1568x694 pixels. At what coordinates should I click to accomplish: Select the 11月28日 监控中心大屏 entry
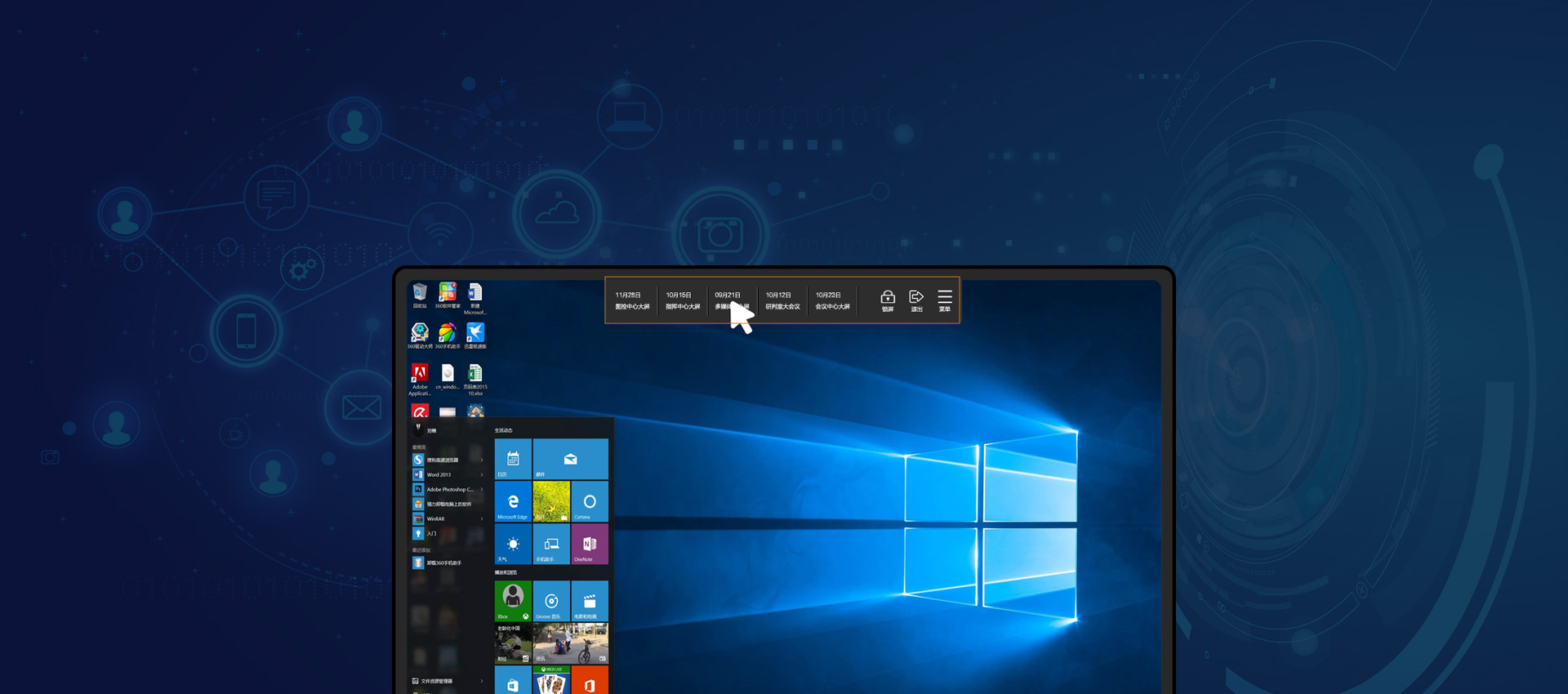(632, 300)
